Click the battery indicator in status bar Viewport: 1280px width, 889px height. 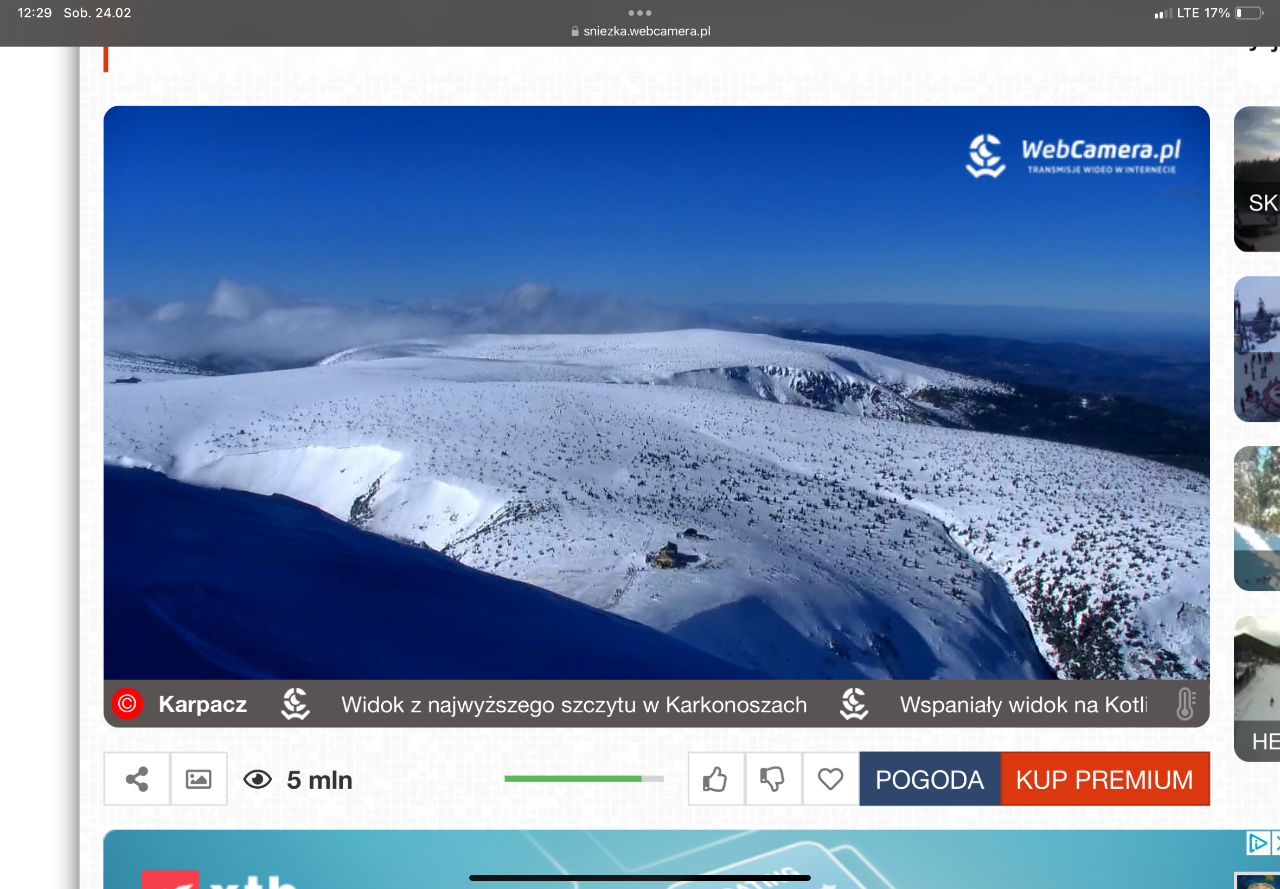click(1249, 13)
